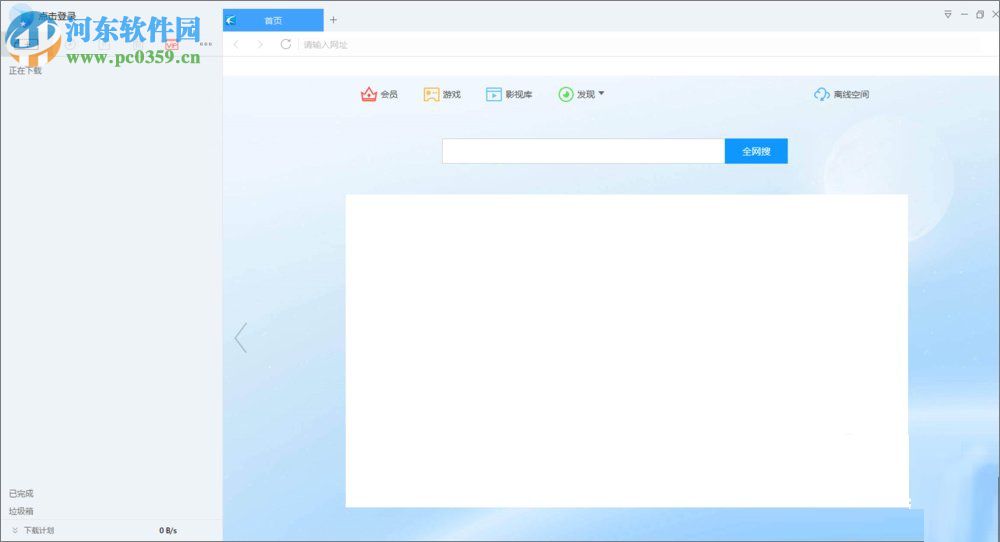The image size is (1000, 542).
Task: Open the three-dot more options menu
Action: (206, 44)
